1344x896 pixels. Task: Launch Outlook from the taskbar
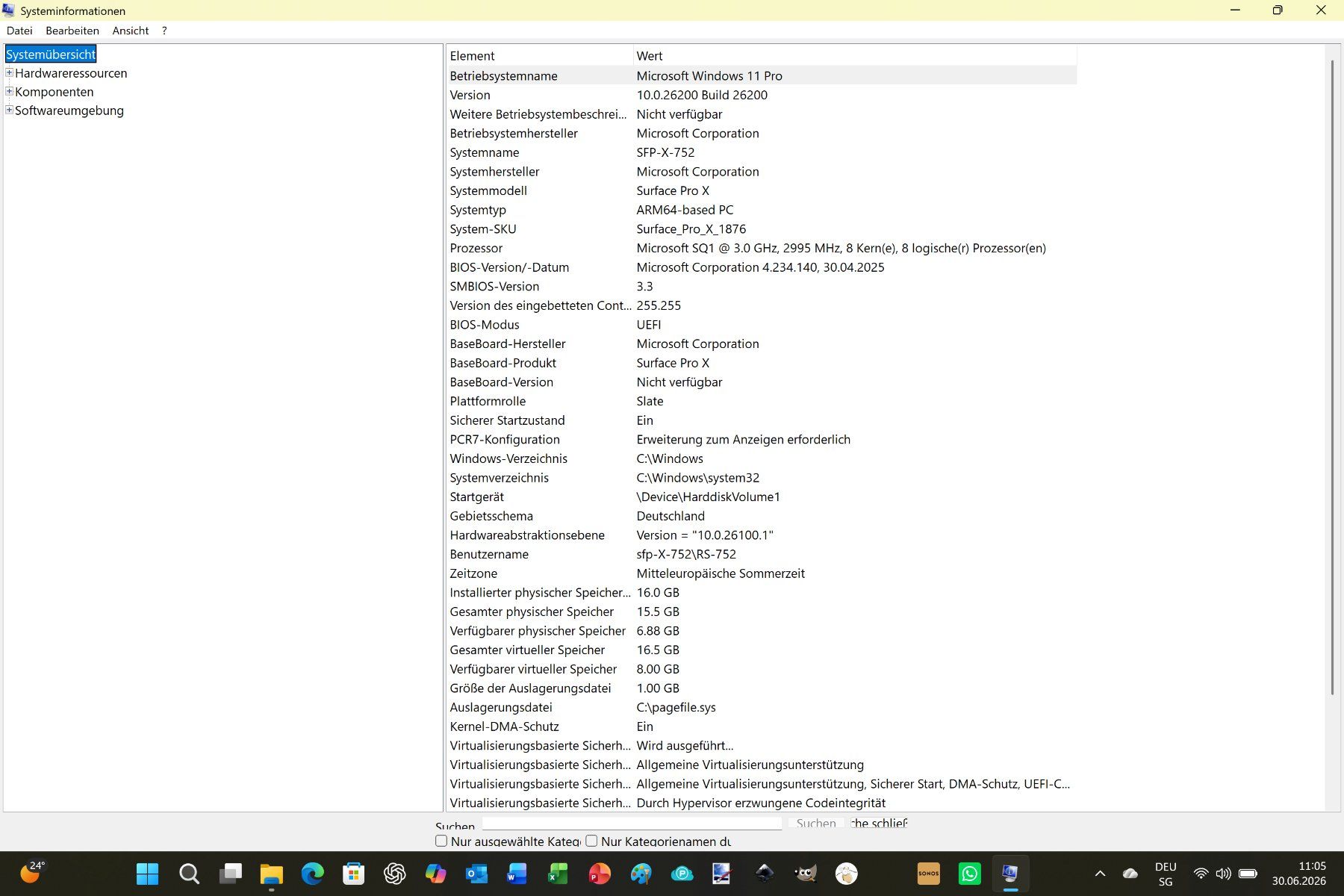point(476,874)
